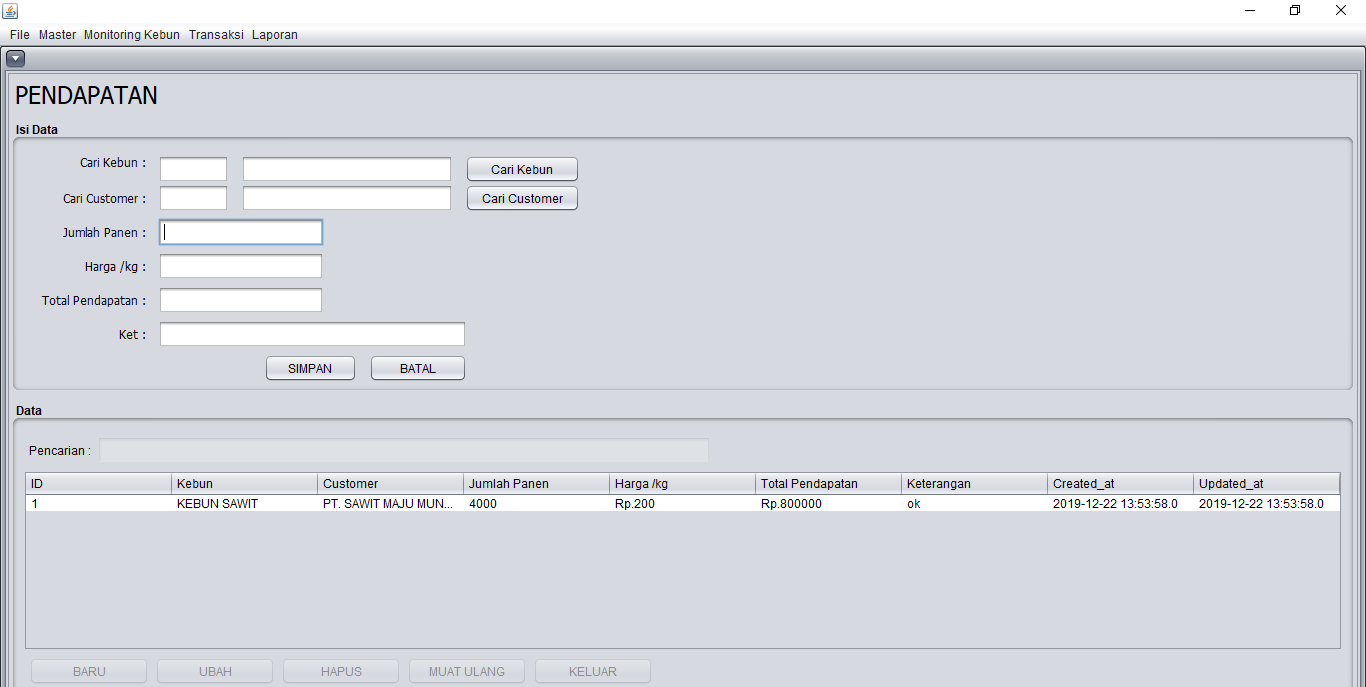The width and height of the screenshot is (1366, 687).
Task: Edit selection using UBAH
Action: coord(214,670)
